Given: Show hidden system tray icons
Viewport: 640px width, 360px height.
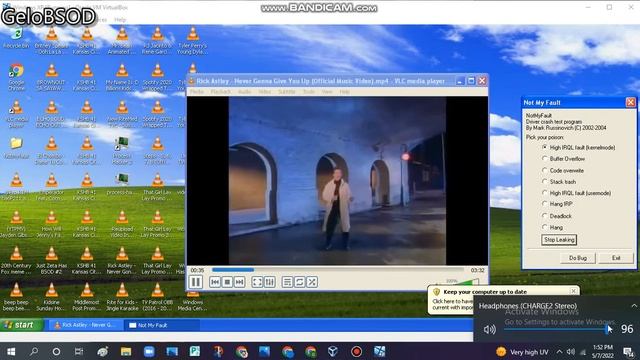Looking at the screenshot, I should tap(559, 352).
